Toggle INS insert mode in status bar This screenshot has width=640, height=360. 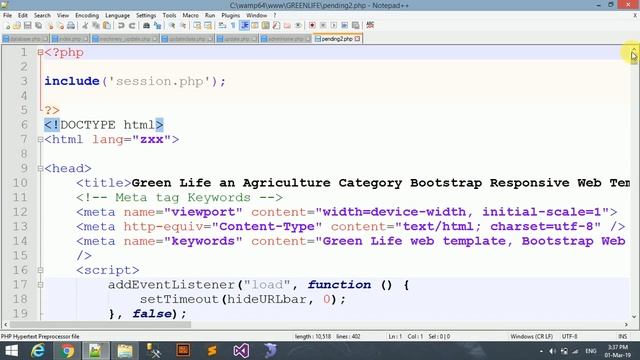[x=622, y=336]
